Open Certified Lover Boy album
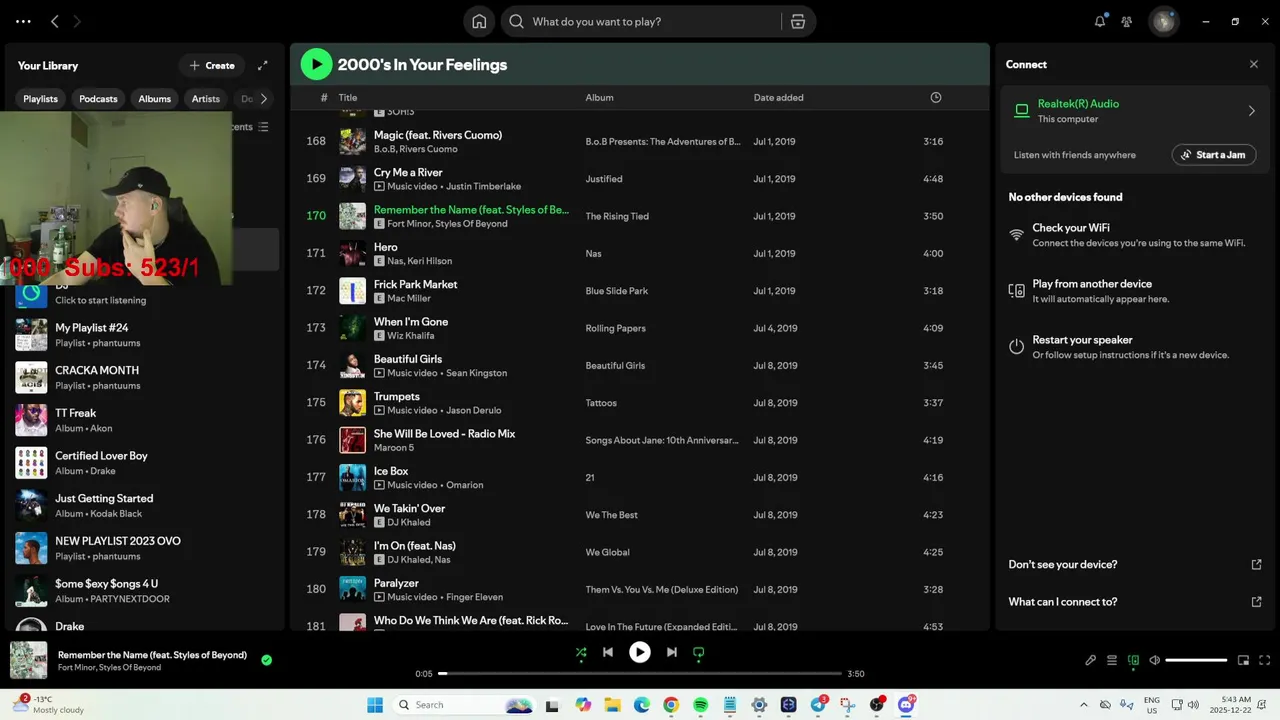 click(x=146, y=463)
